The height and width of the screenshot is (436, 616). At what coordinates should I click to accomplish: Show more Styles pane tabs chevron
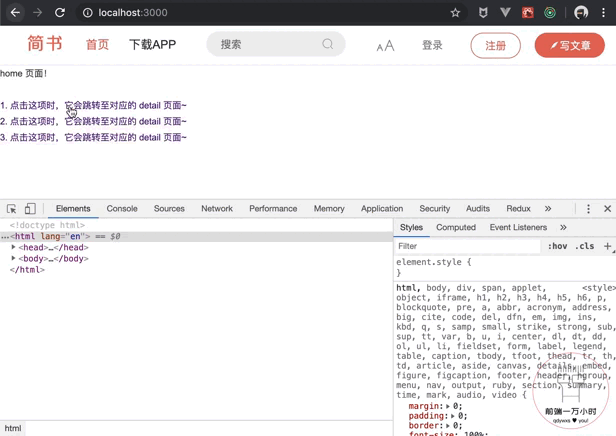click(x=563, y=227)
